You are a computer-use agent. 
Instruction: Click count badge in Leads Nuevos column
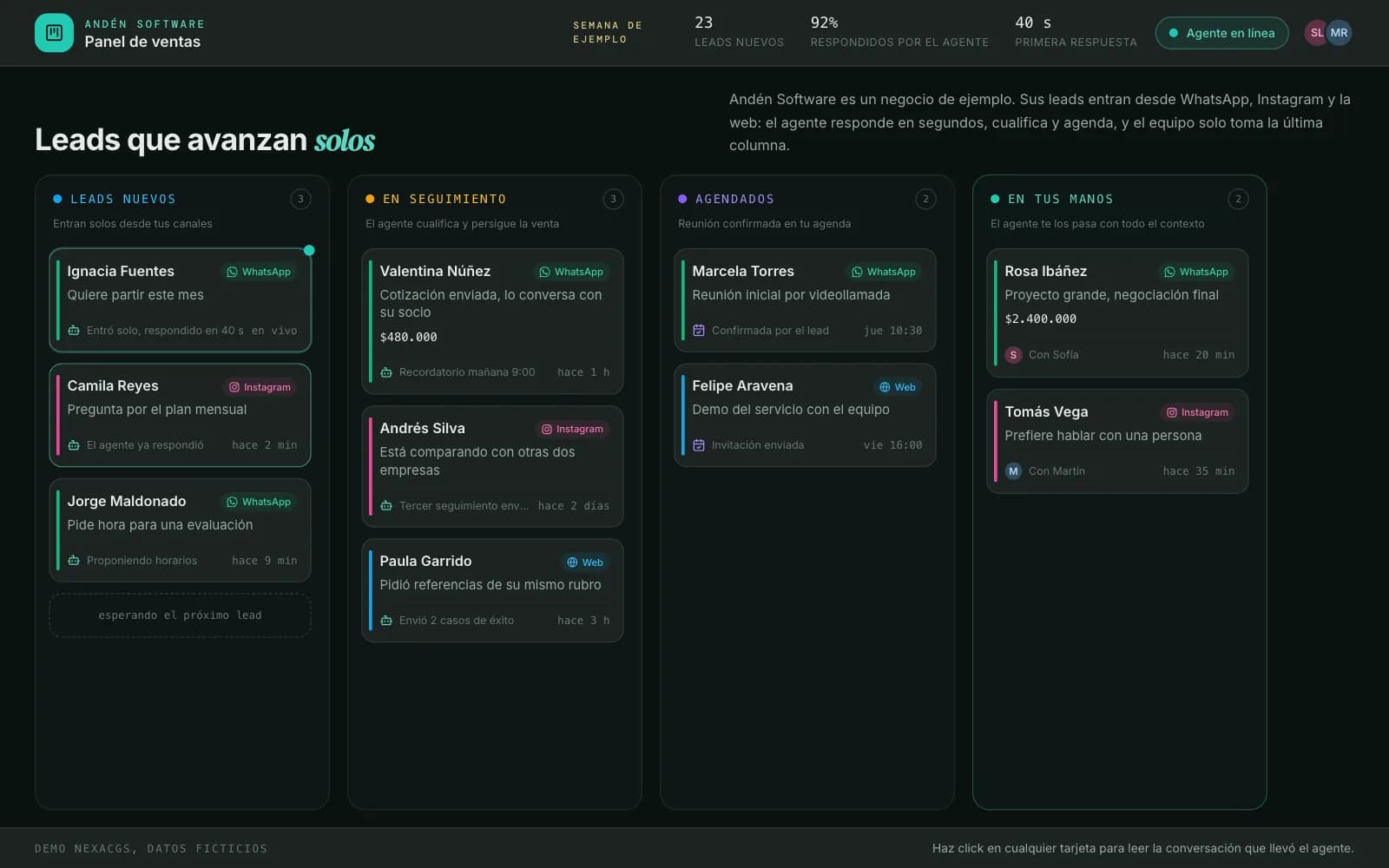pyautogui.click(x=300, y=199)
